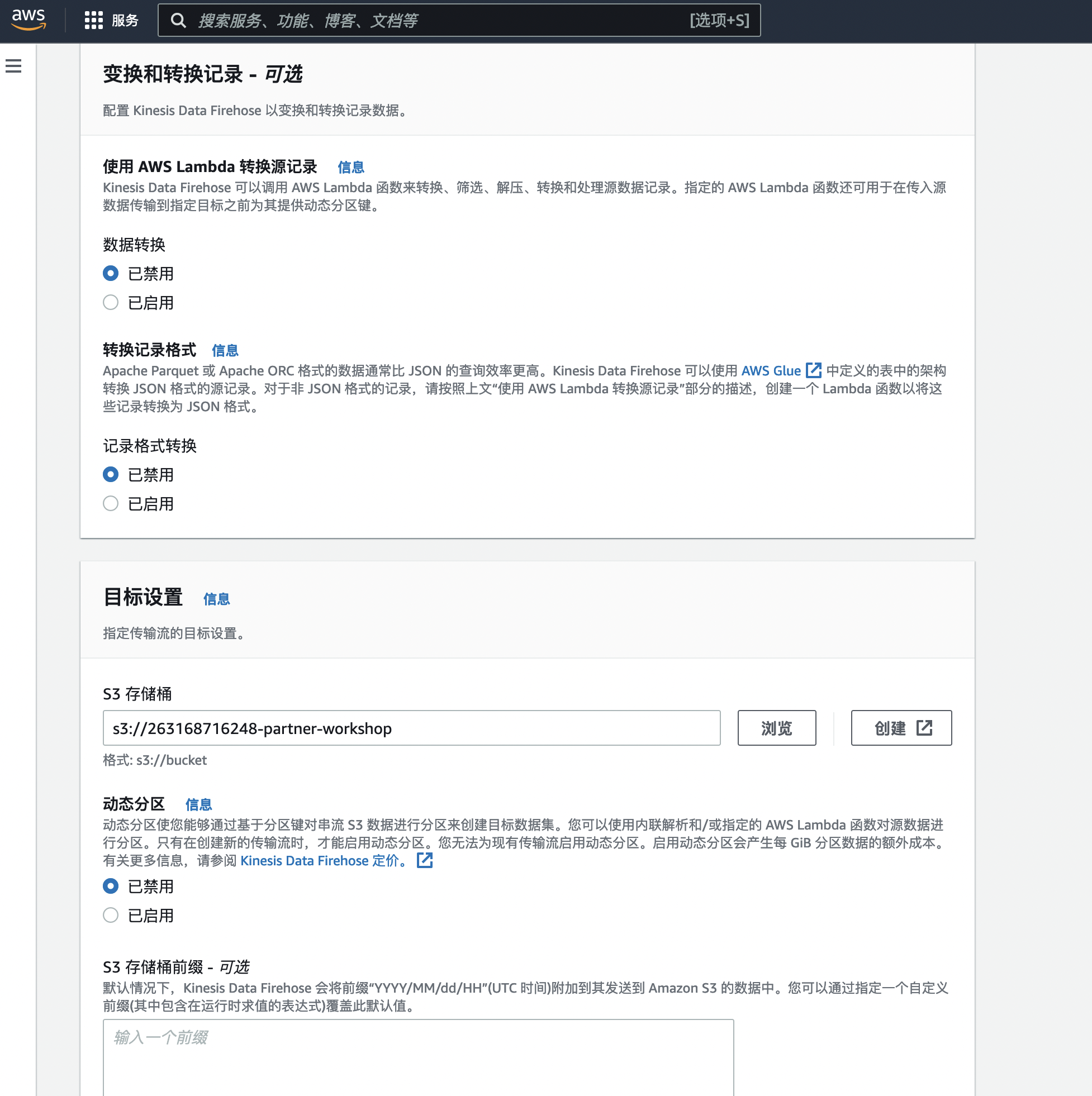Click the AWS logo home icon
This screenshot has height=1096, width=1092.
coord(28,20)
